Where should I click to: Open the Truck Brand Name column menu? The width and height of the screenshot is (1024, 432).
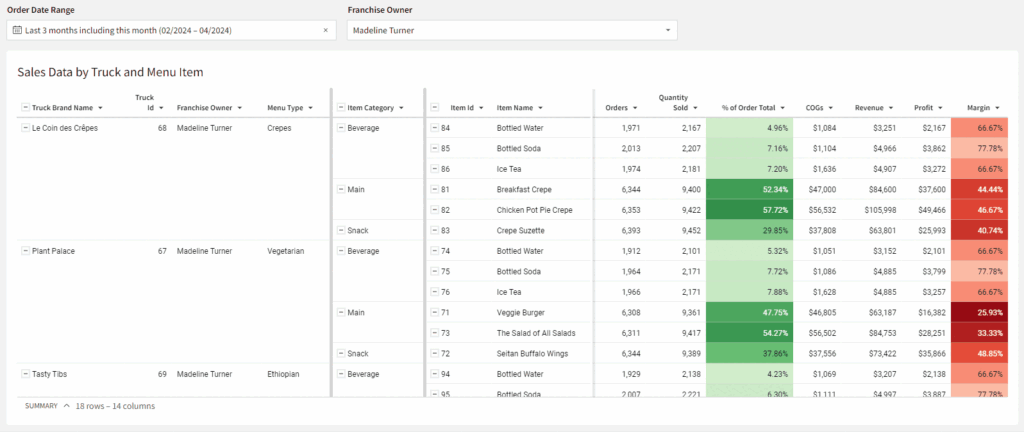[x=100, y=108]
